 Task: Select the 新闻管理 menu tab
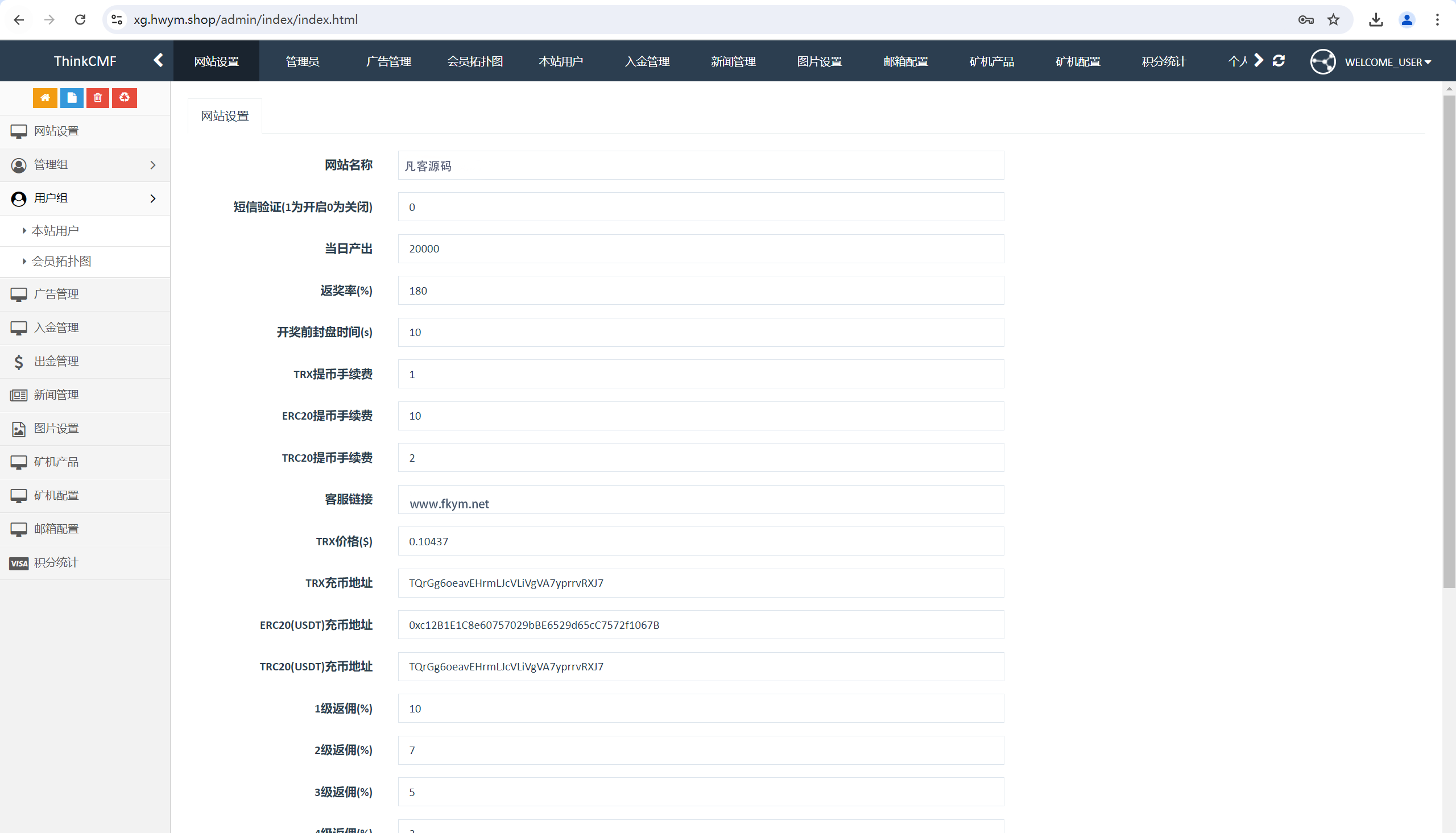(732, 61)
